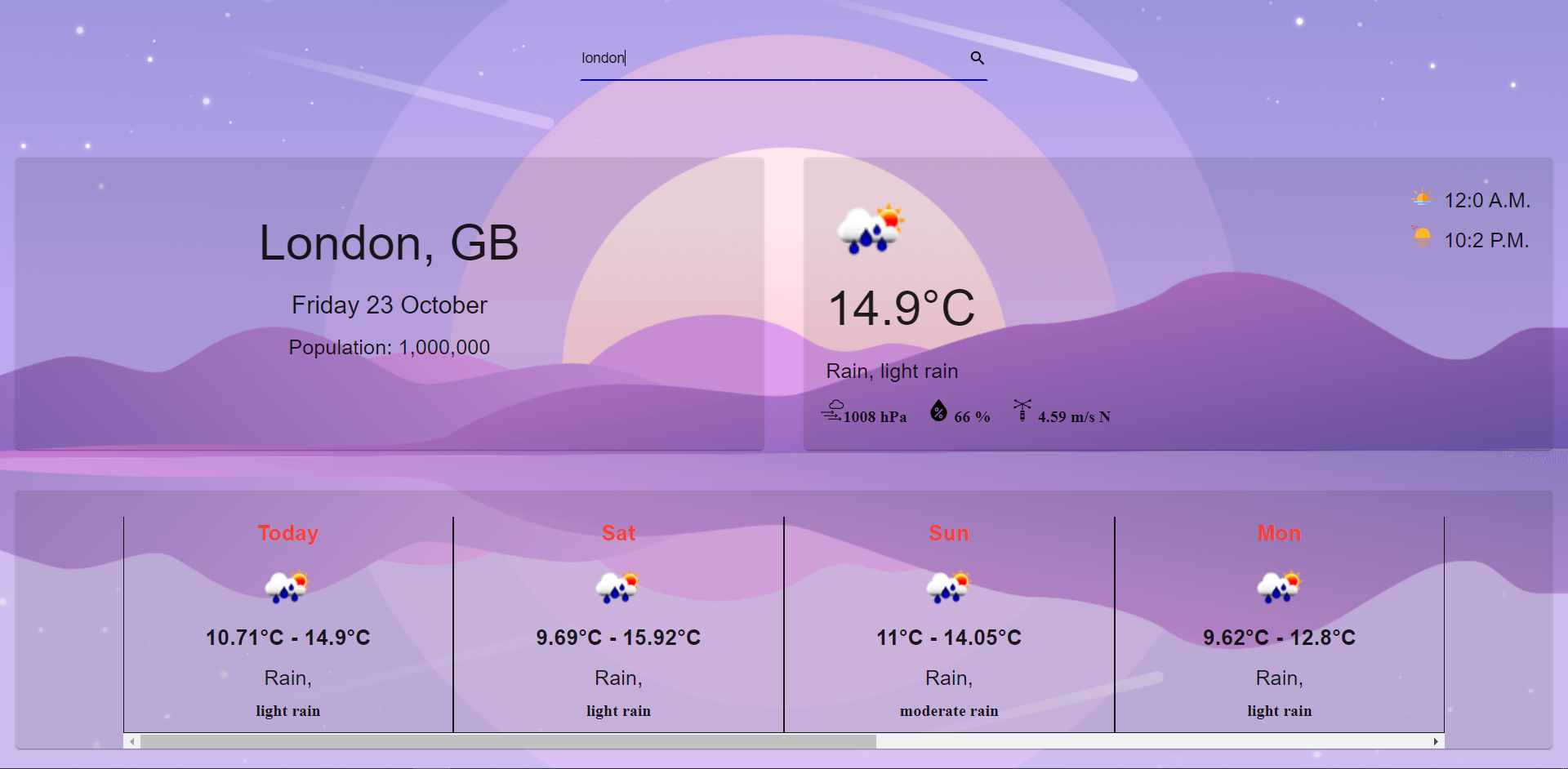Viewport: 1568px width, 769px height.
Task: Click Today's forecast rain icon
Action: point(287,587)
